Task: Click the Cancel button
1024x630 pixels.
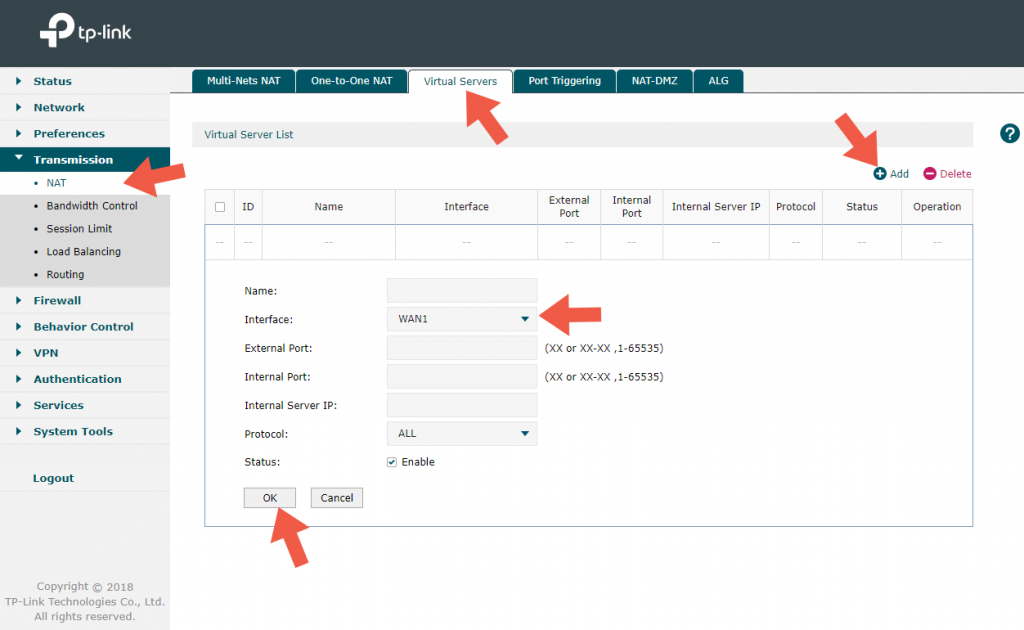Action: click(x=336, y=497)
